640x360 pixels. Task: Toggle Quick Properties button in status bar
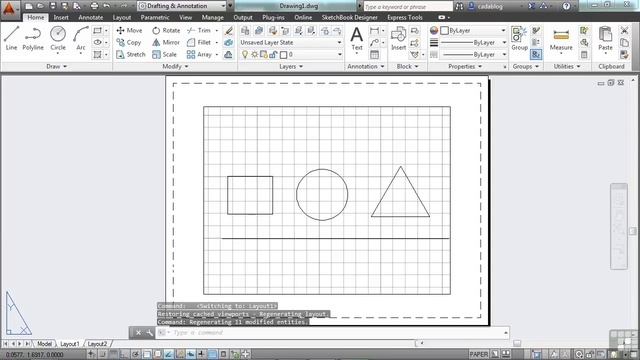(x=224, y=354)
